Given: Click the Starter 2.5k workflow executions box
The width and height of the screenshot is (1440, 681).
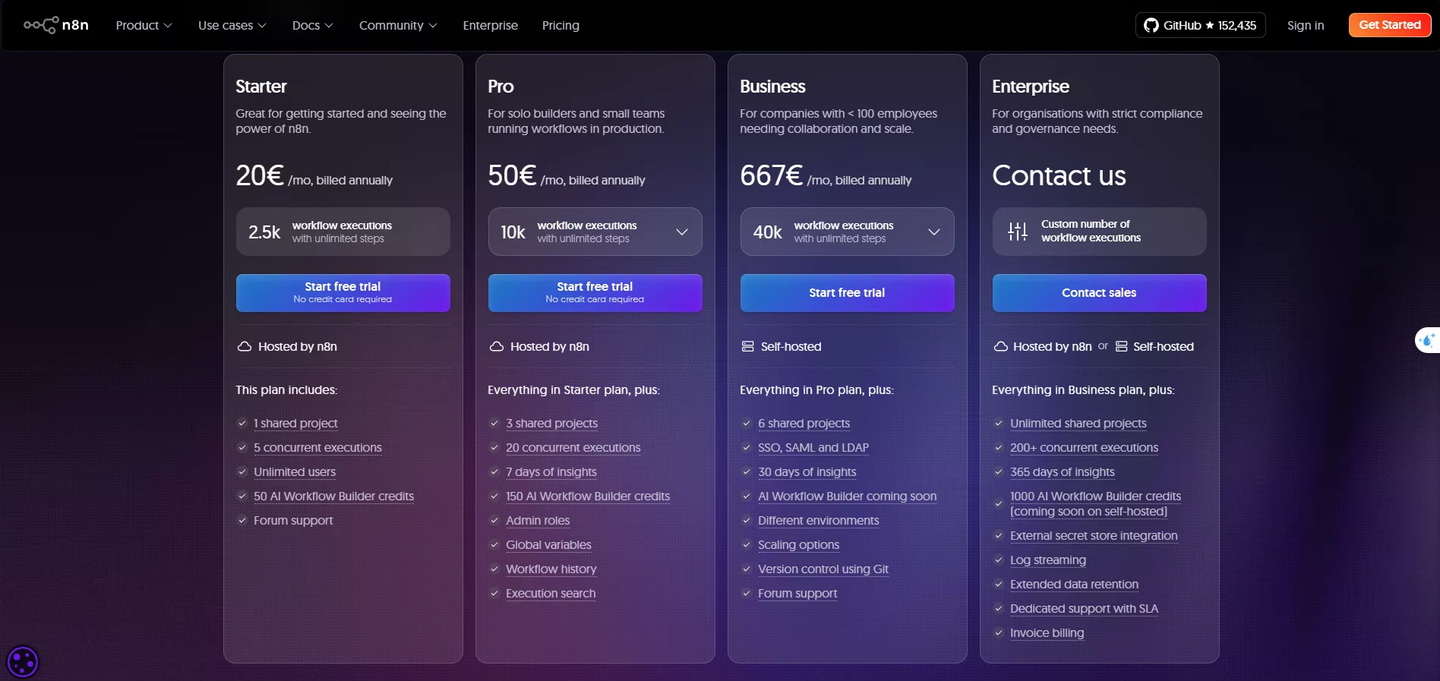Looking at the screenshot, I should pyautogui.click(x=343, y=232).
